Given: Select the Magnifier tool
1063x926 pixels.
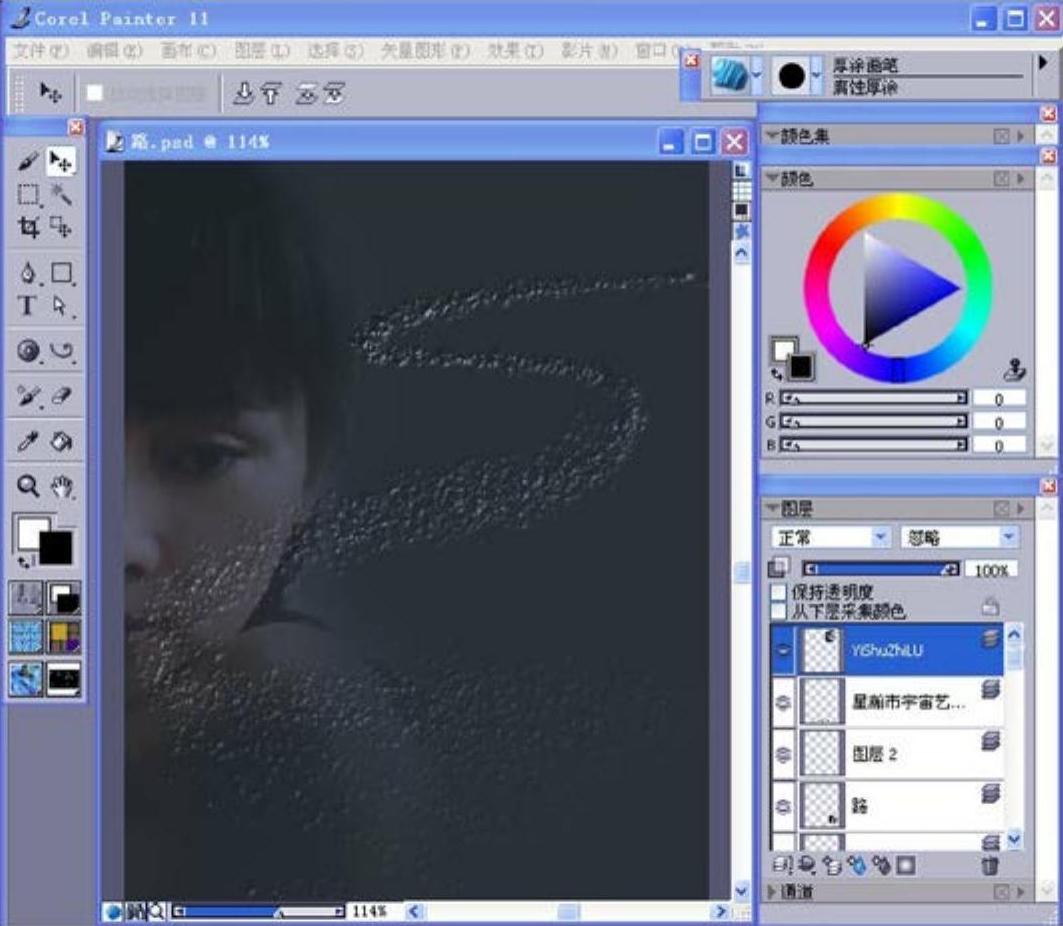Looking at the screenshot, I should pos(28,486).
